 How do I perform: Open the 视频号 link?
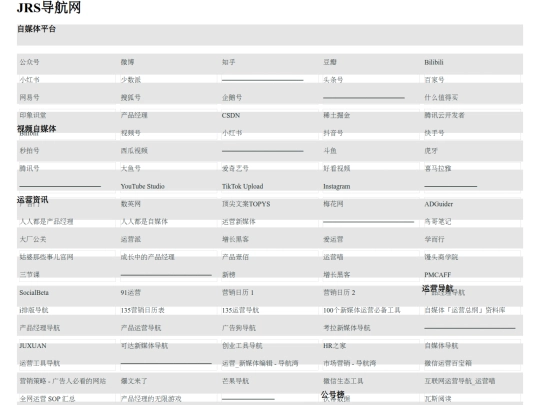131,133
